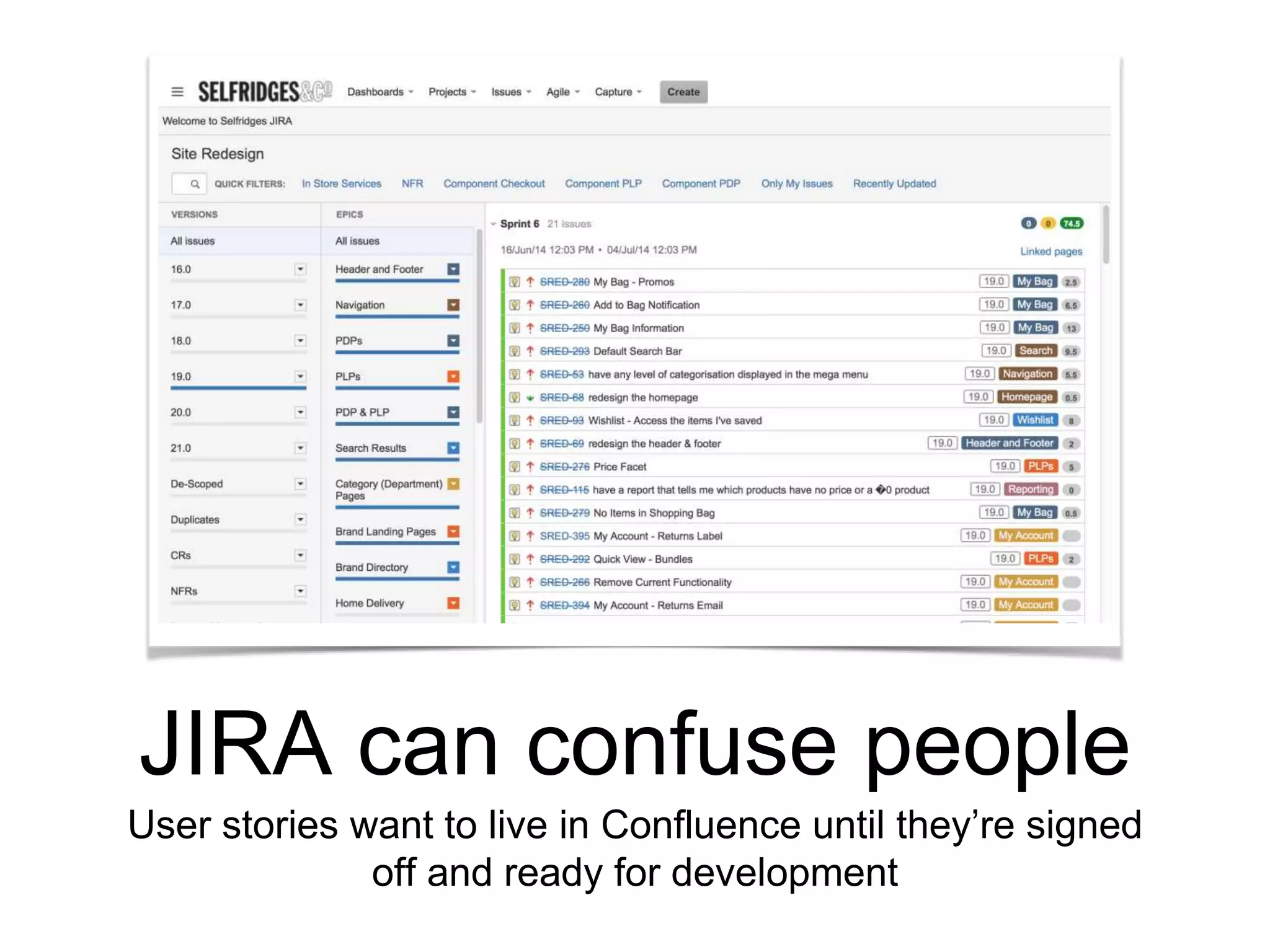The height and width of the screenshot is (952, 1270).
Task: Expand version 21.0 dropdown arrow
Action: 300,447
